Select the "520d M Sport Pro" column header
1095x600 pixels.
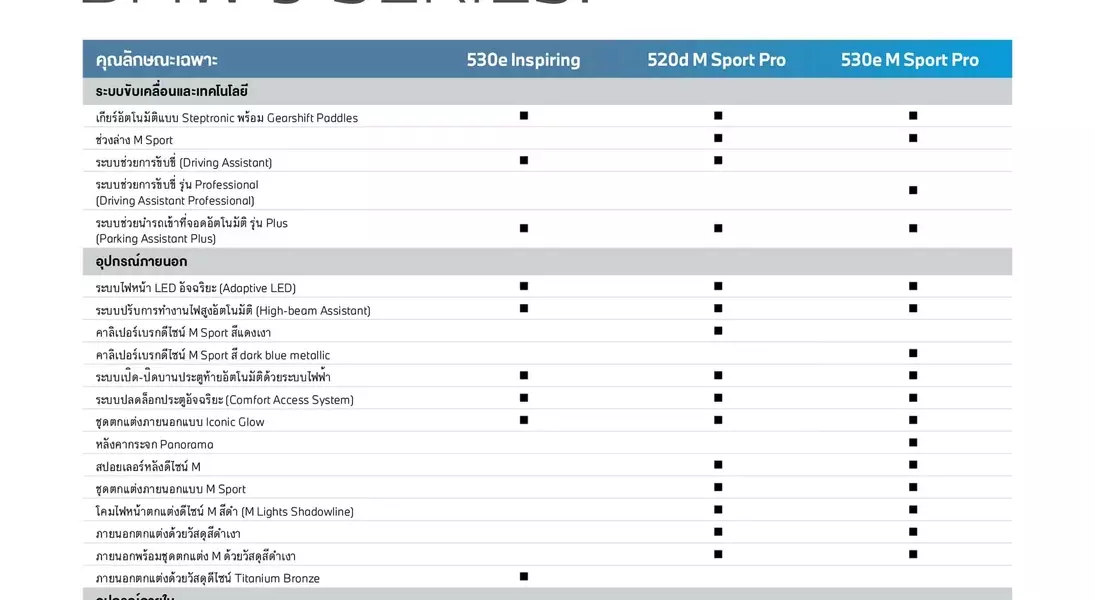pos(716,60)
